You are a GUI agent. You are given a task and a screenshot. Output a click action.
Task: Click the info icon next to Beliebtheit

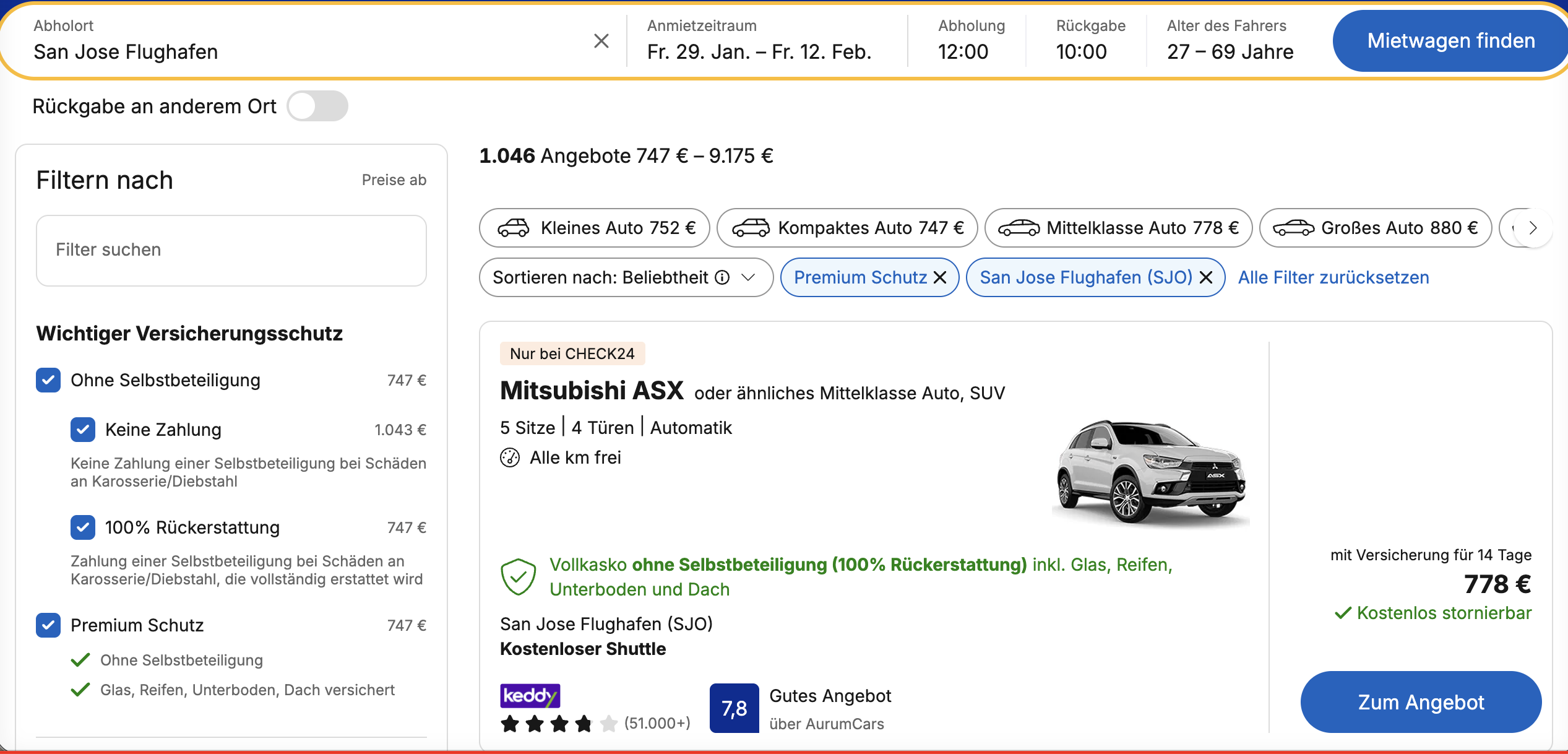722,277
